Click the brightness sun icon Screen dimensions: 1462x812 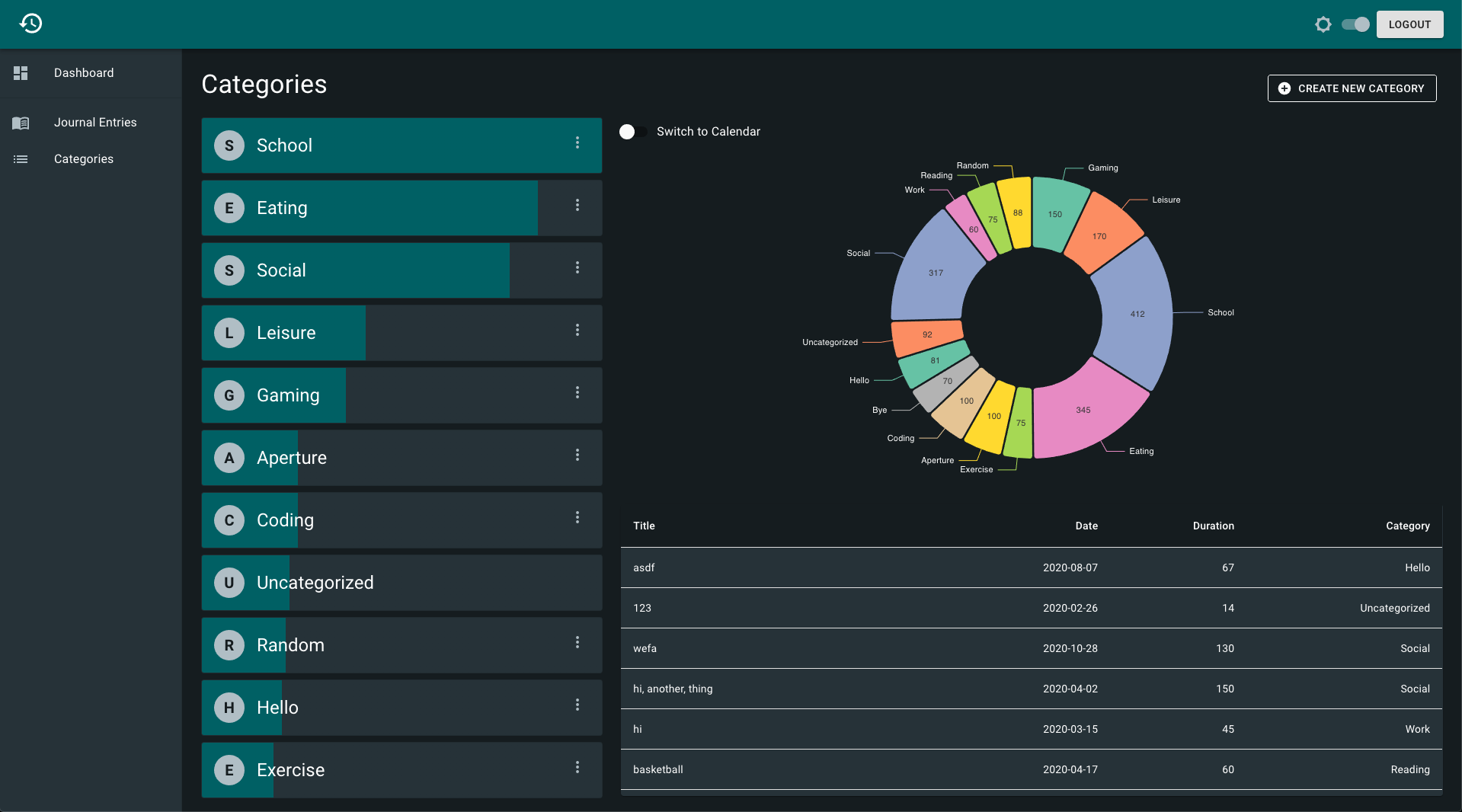click(1323, 24)
